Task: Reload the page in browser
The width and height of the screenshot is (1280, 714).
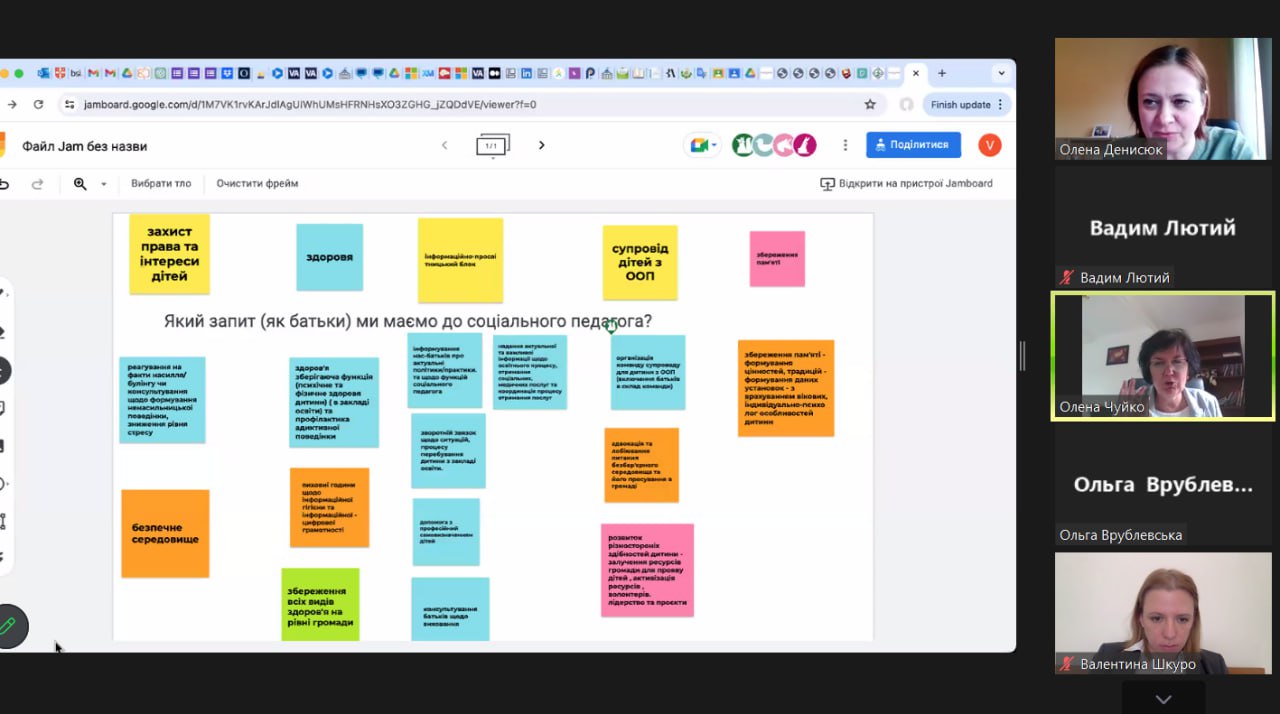Action: tap(38, 104)
